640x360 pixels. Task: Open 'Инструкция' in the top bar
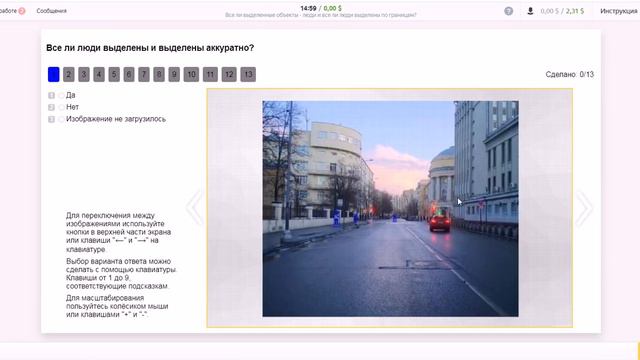[618, 11]
